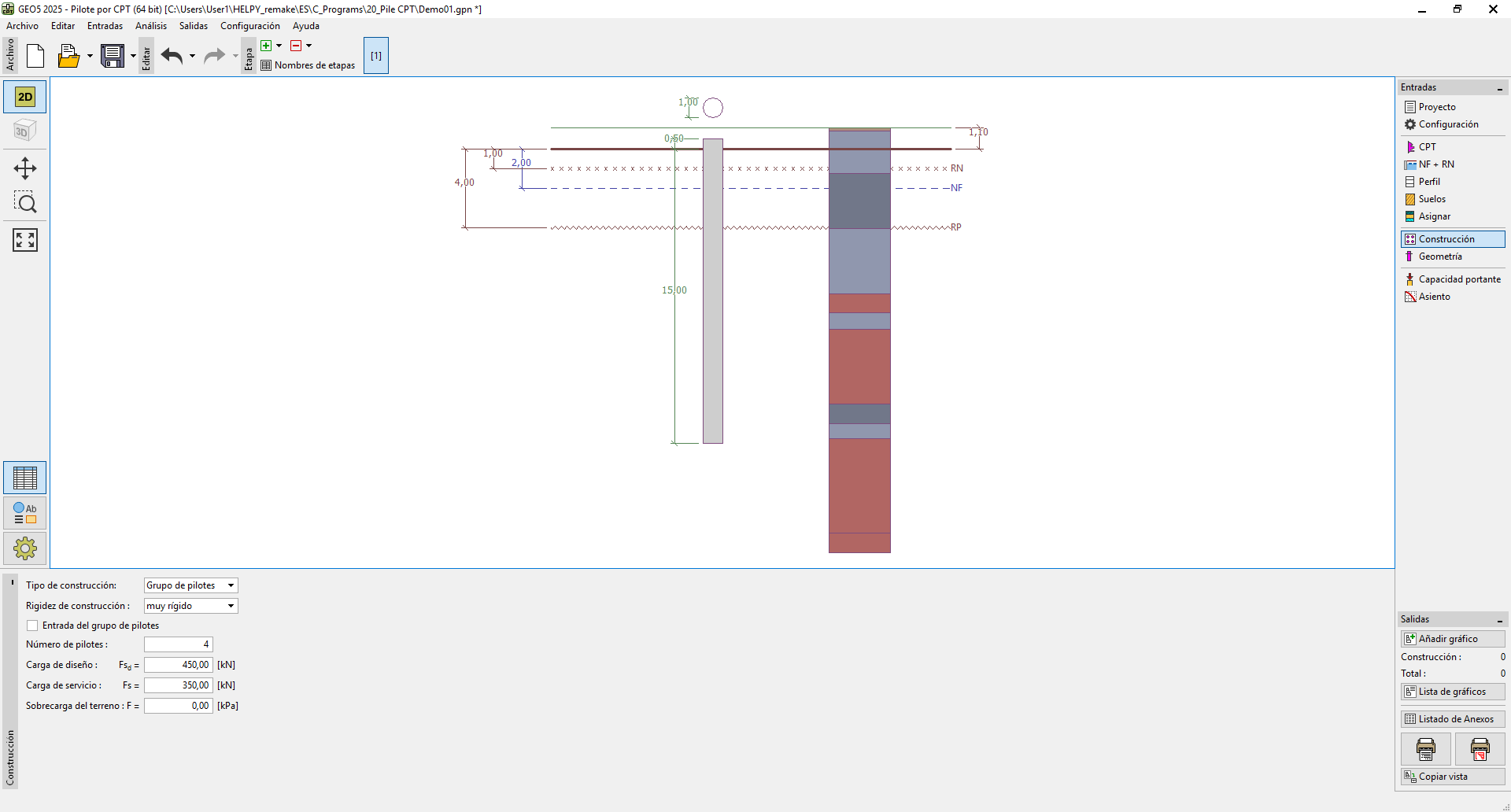The image size is (1511, 812).
Task: Open Rigidez de construcción dropdown
Action: pyautogui.click(x=190, y=606)
